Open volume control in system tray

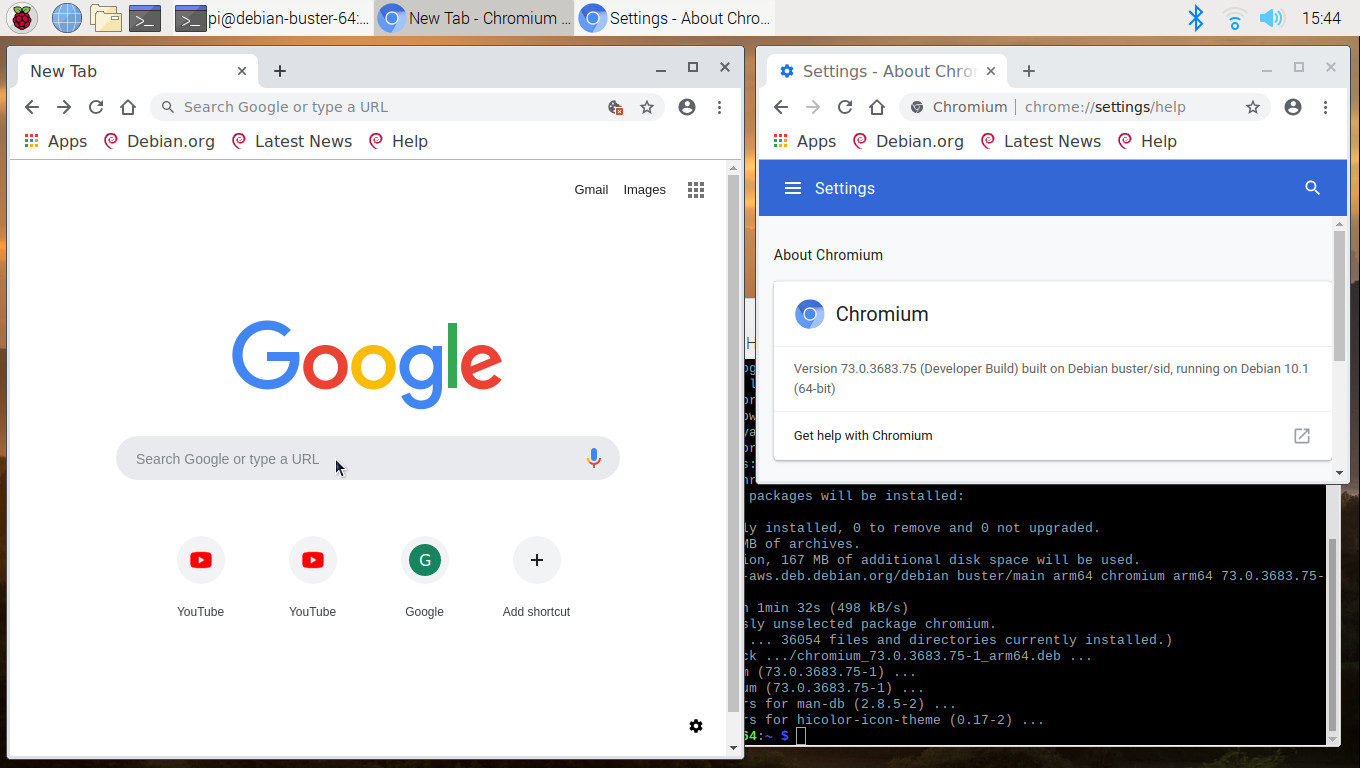(1271, 17)
